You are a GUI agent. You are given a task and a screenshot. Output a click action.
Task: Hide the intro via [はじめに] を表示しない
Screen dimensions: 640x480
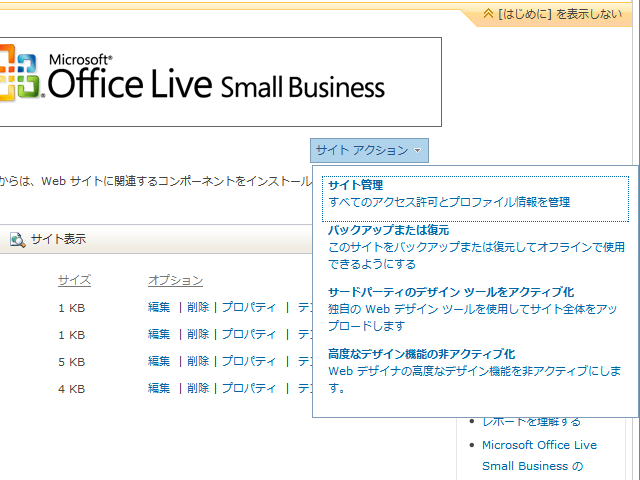(x=560, y=14)
